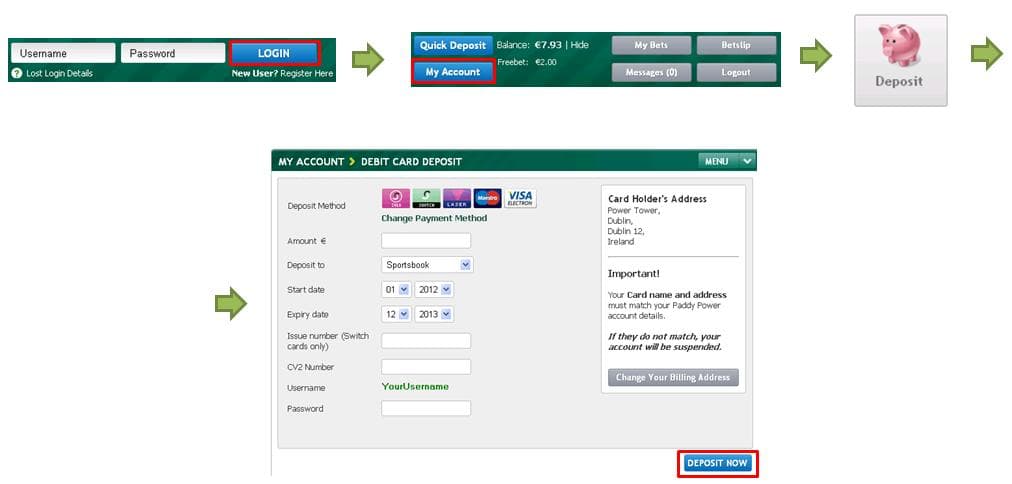Click in the Username login field

[x=63, y=53]
